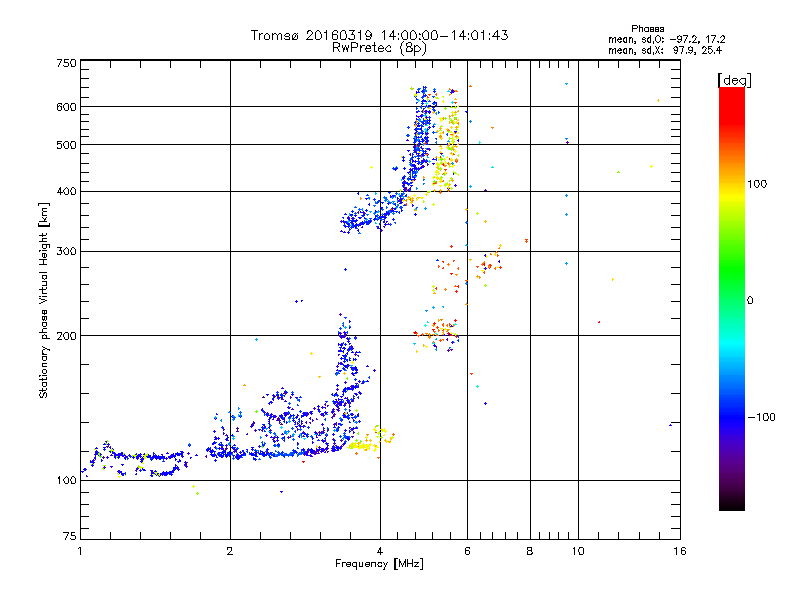
Task: Click the 'Frequency [MHz]' axis title
Action: [x=379, y=564]
